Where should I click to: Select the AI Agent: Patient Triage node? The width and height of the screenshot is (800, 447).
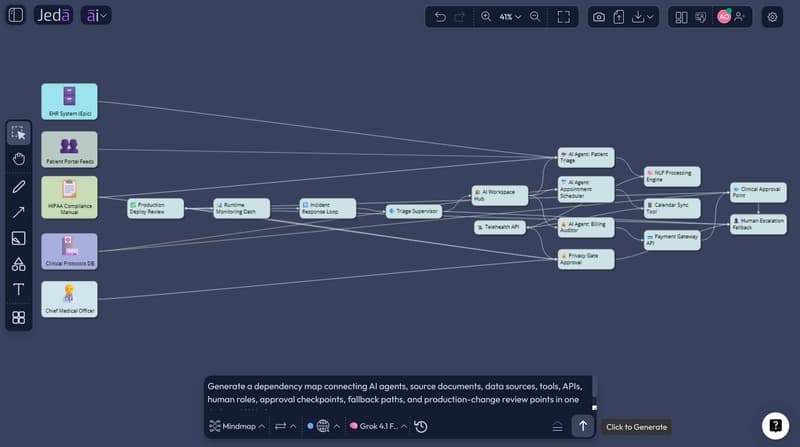(586, 157)
